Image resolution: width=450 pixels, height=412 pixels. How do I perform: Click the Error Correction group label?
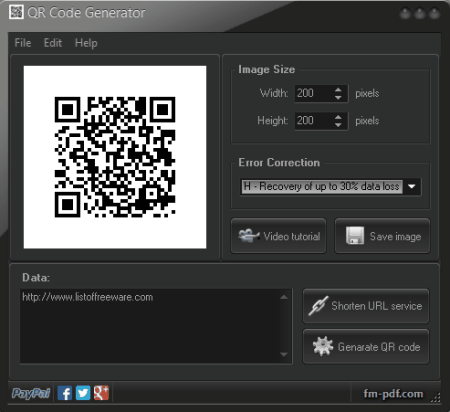[279, 162]
